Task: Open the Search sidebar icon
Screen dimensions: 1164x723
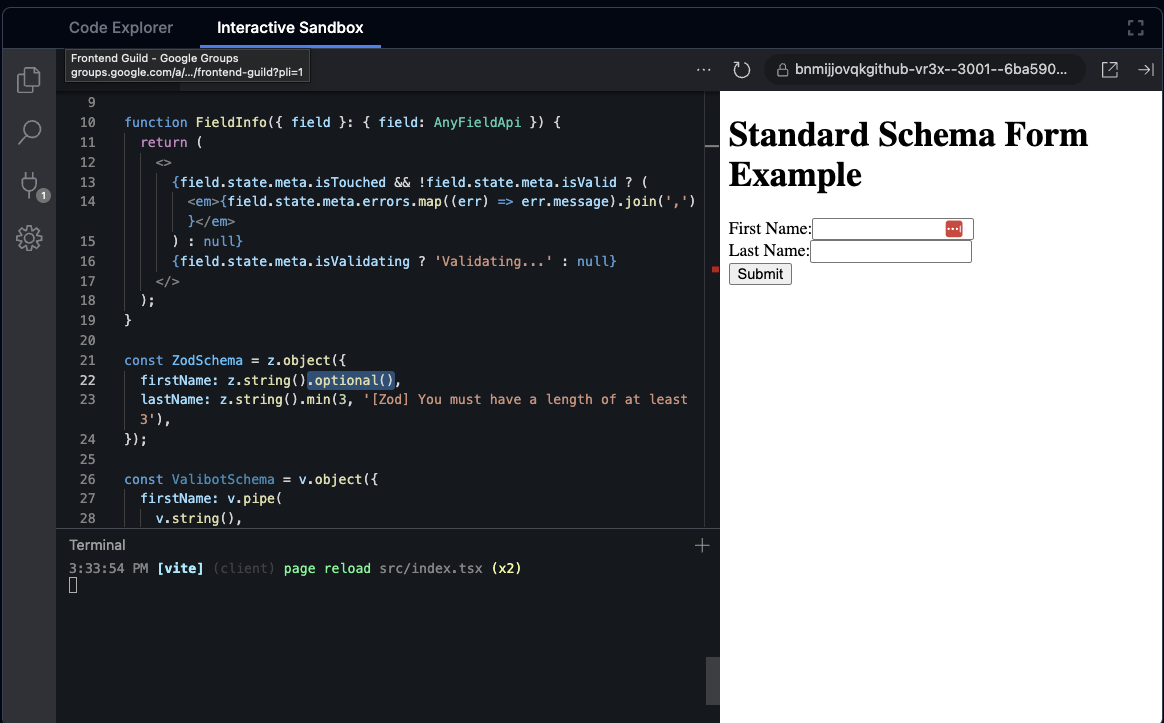Action: [29, 132]
